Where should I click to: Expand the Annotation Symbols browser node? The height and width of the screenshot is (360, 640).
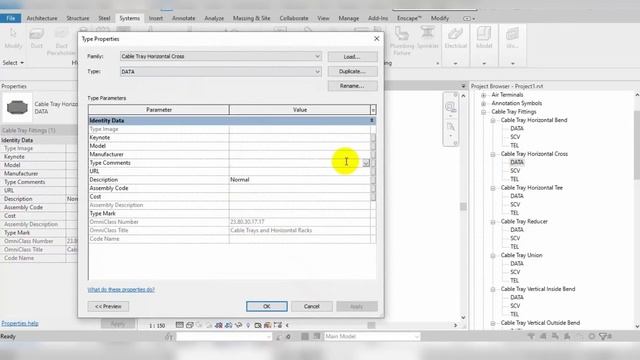pyautogui.click(x=484, y=103)
